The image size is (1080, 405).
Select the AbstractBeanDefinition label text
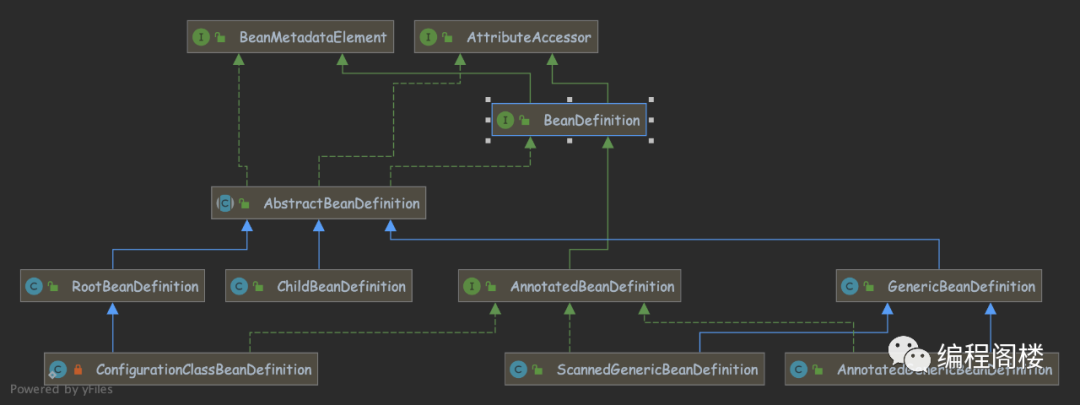[x=341, y=204]
